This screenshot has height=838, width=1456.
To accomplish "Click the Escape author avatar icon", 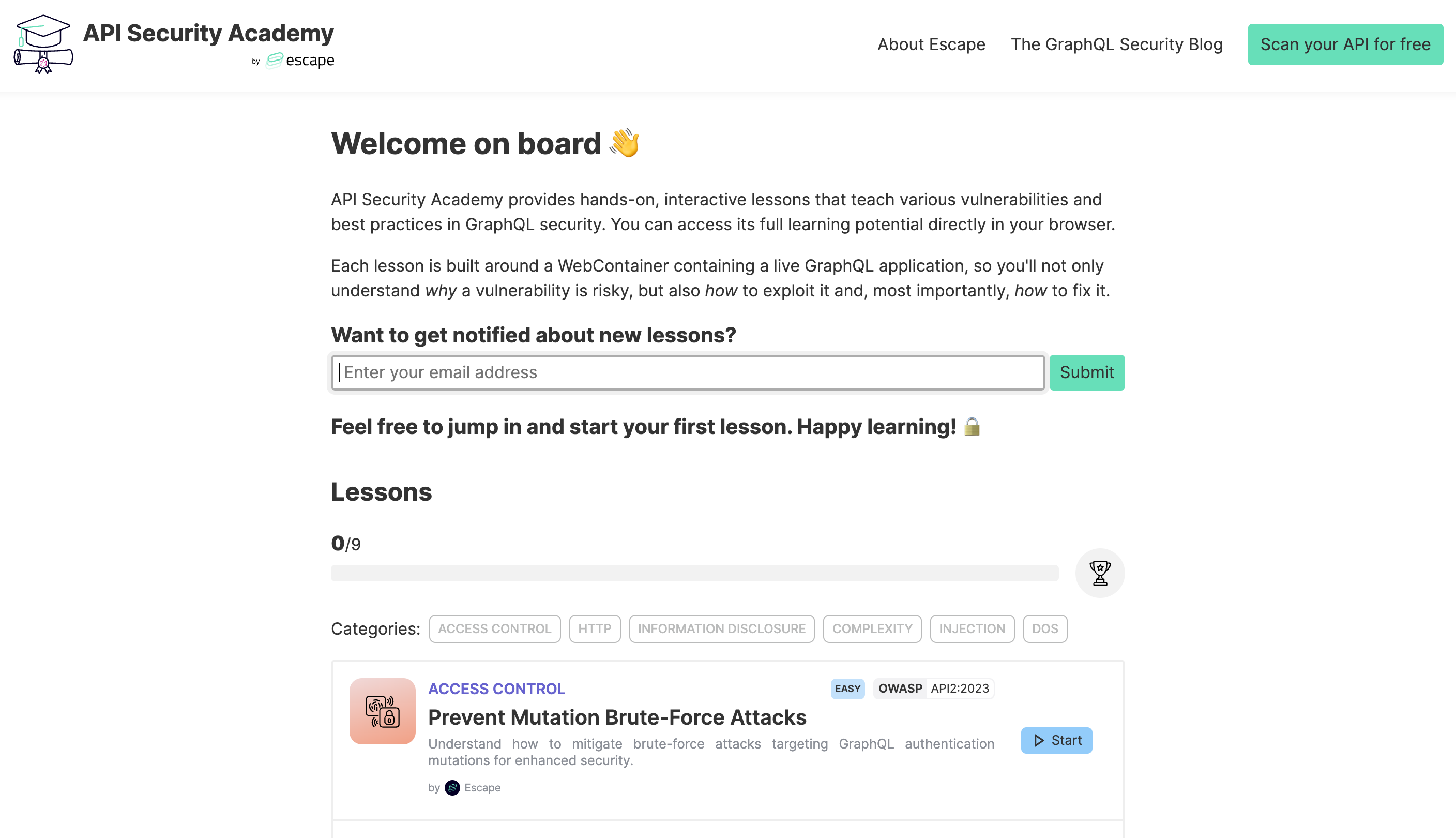I will click(x=452, y=787).
